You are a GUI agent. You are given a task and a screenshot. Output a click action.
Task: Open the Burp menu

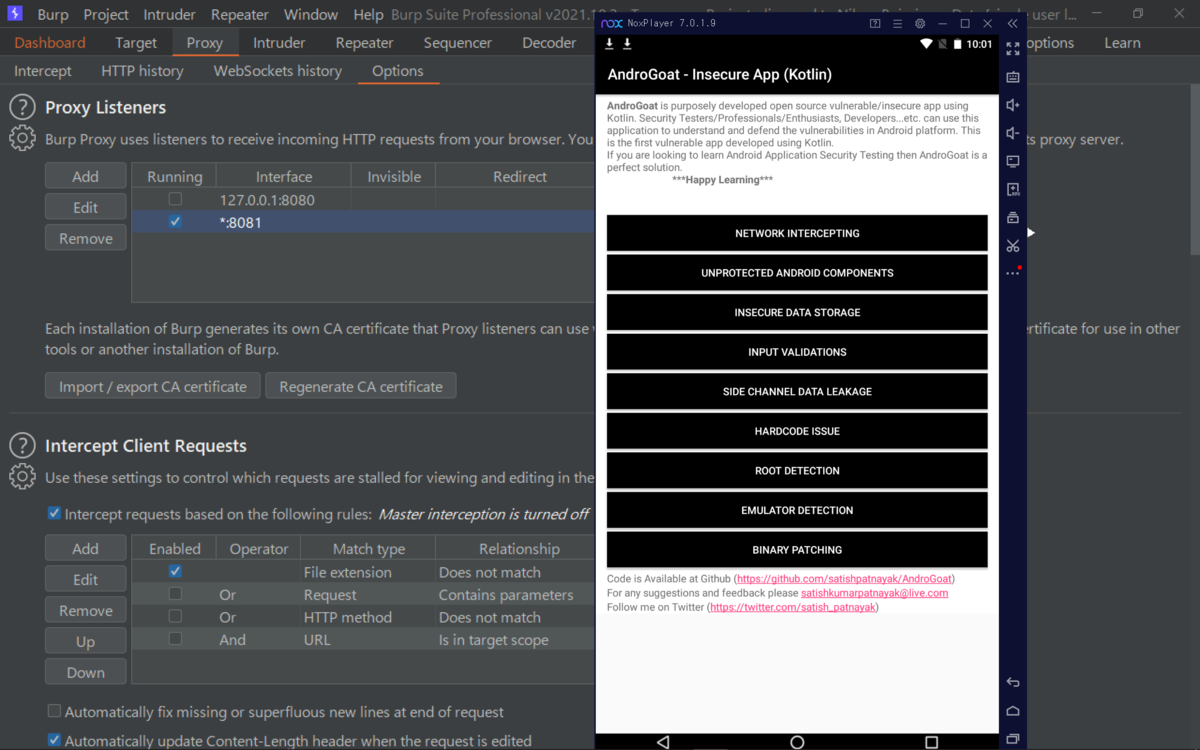pos(53,14)
